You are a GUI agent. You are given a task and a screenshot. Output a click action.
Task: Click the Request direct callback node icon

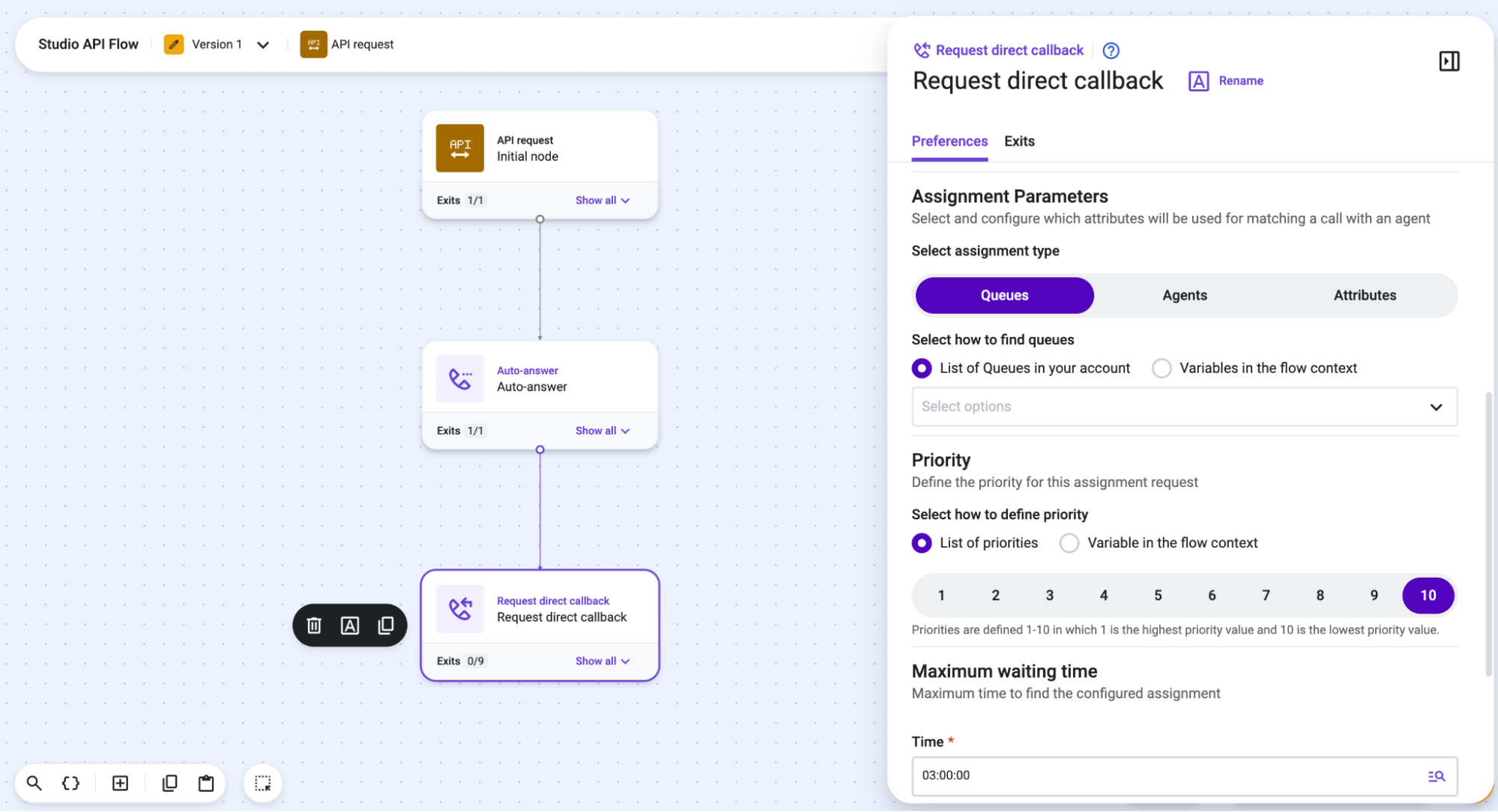coord(460,609)
